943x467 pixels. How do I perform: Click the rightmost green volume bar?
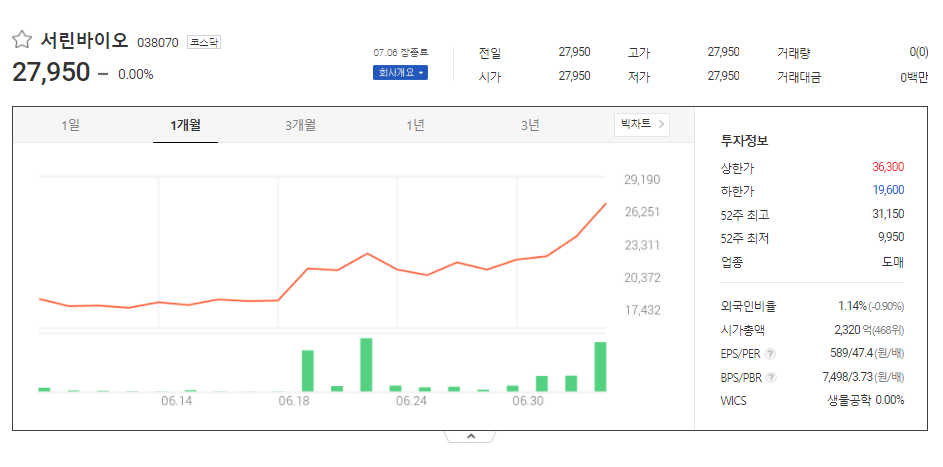(x=600, y=367)
